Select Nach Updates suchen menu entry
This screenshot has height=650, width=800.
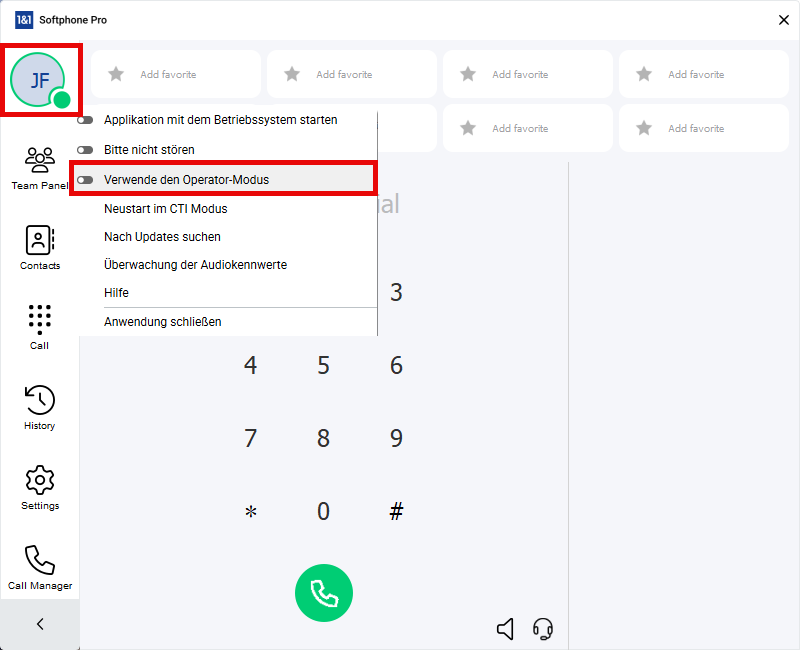click(x=162, y=237)
